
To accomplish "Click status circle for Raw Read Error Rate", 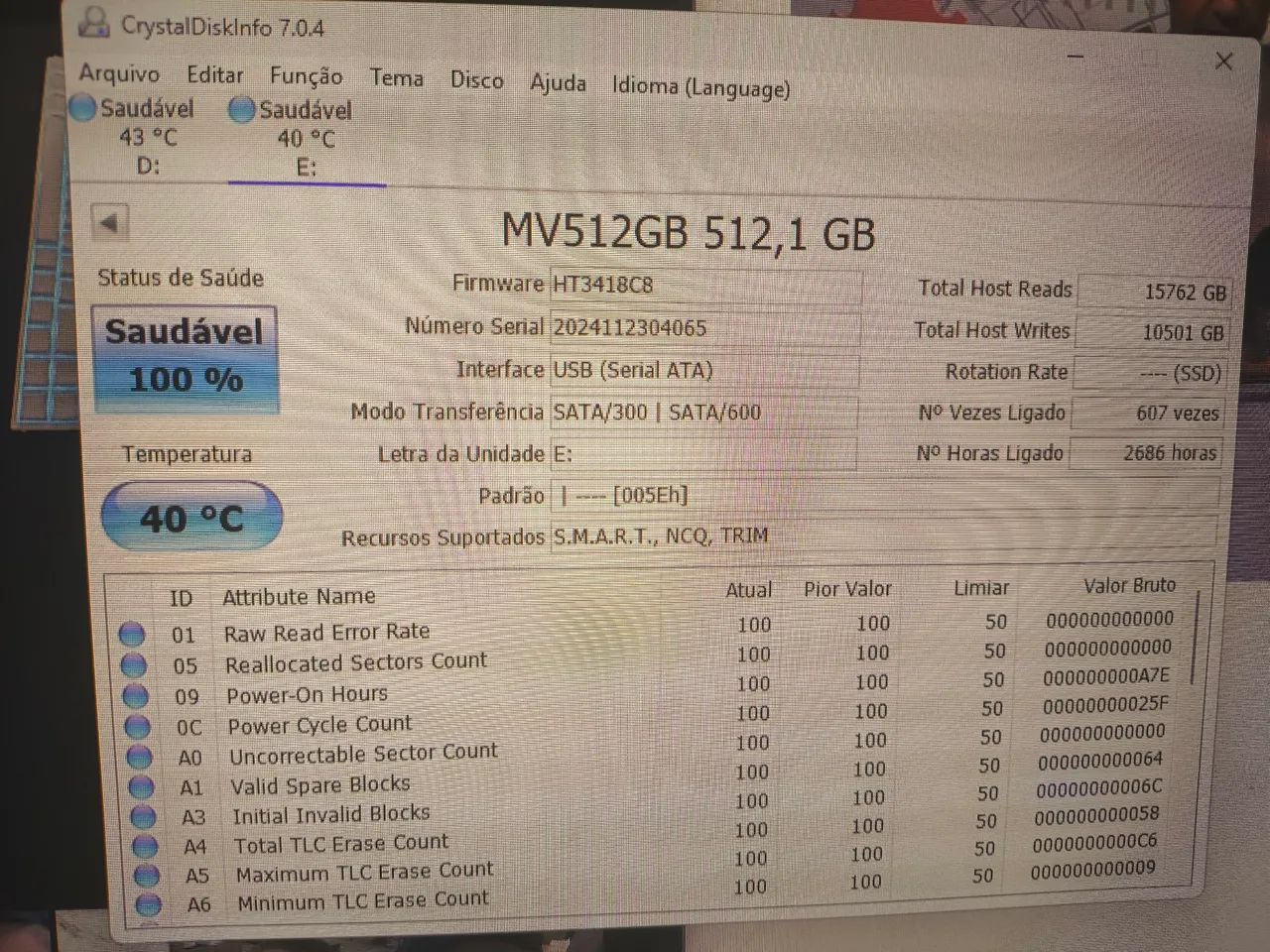I will 131,634.
